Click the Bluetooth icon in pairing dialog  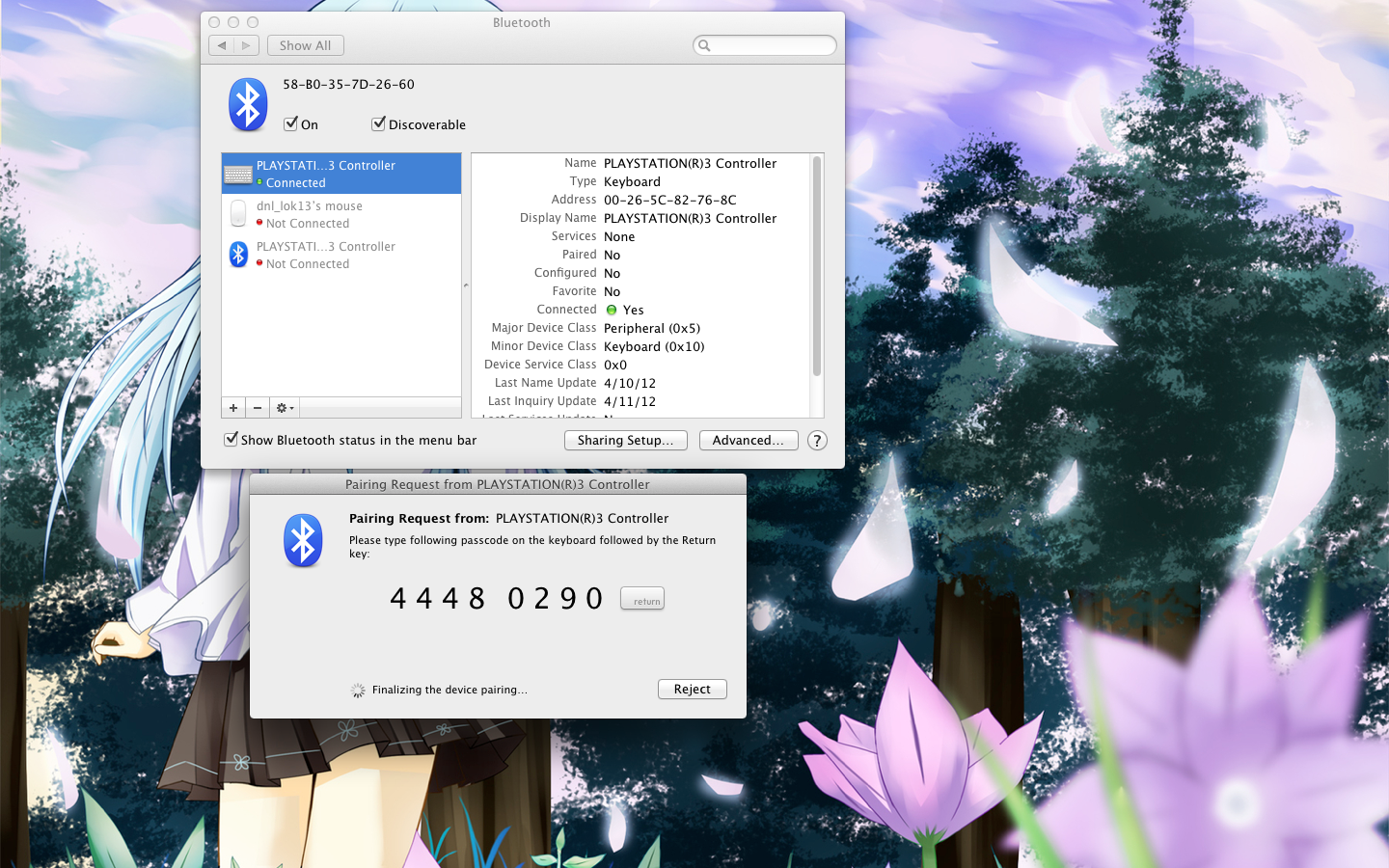[x=303, y=540]
